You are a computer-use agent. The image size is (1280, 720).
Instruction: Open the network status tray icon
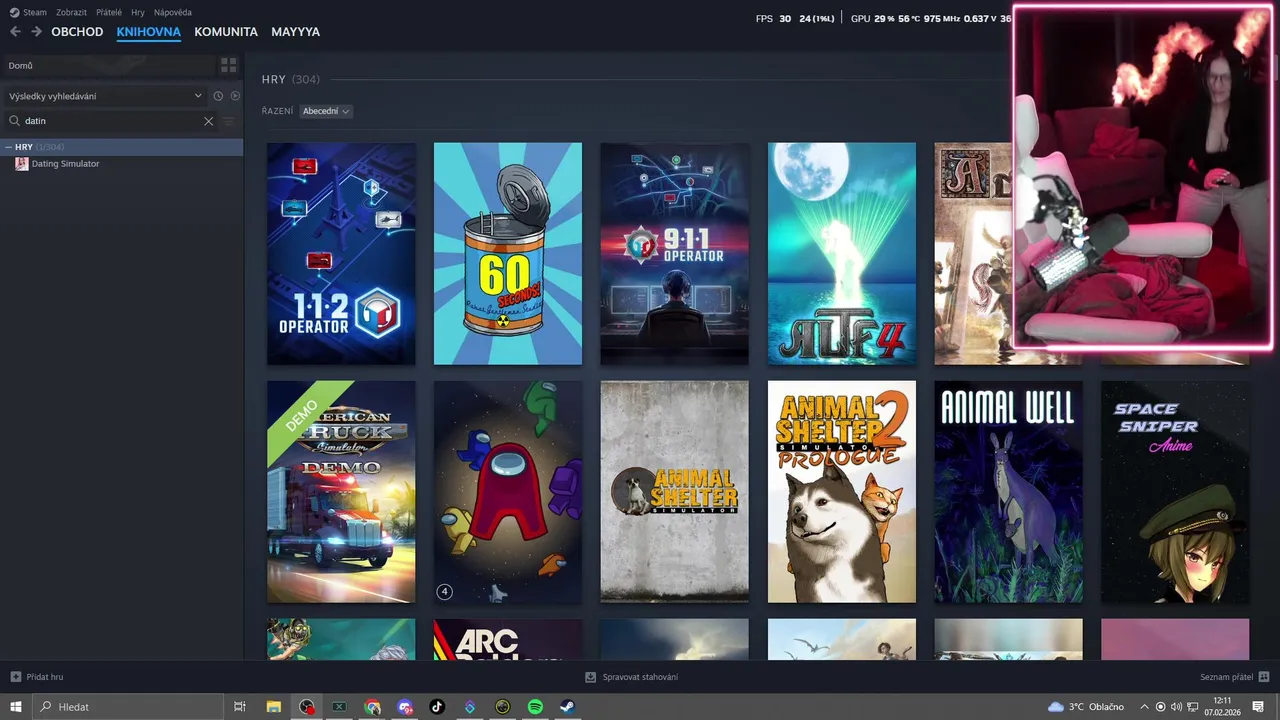(x=1192, y=707)
